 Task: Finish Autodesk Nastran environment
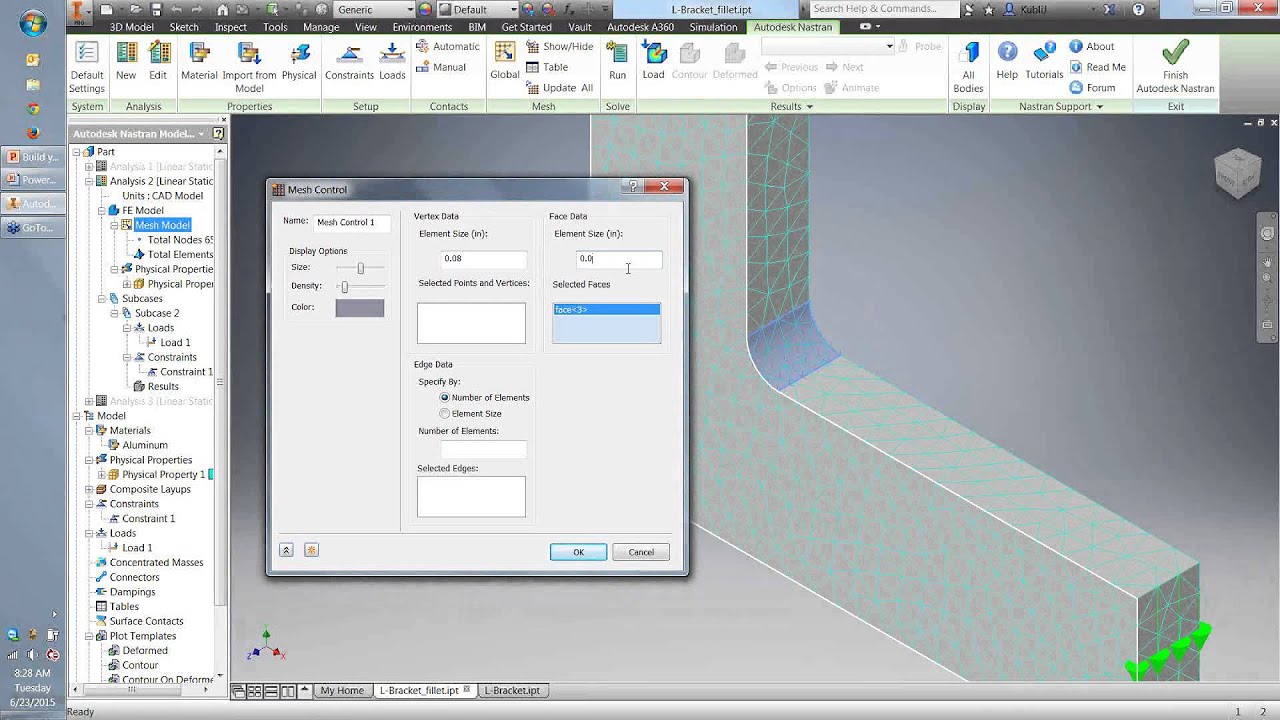pos(1175,67)
